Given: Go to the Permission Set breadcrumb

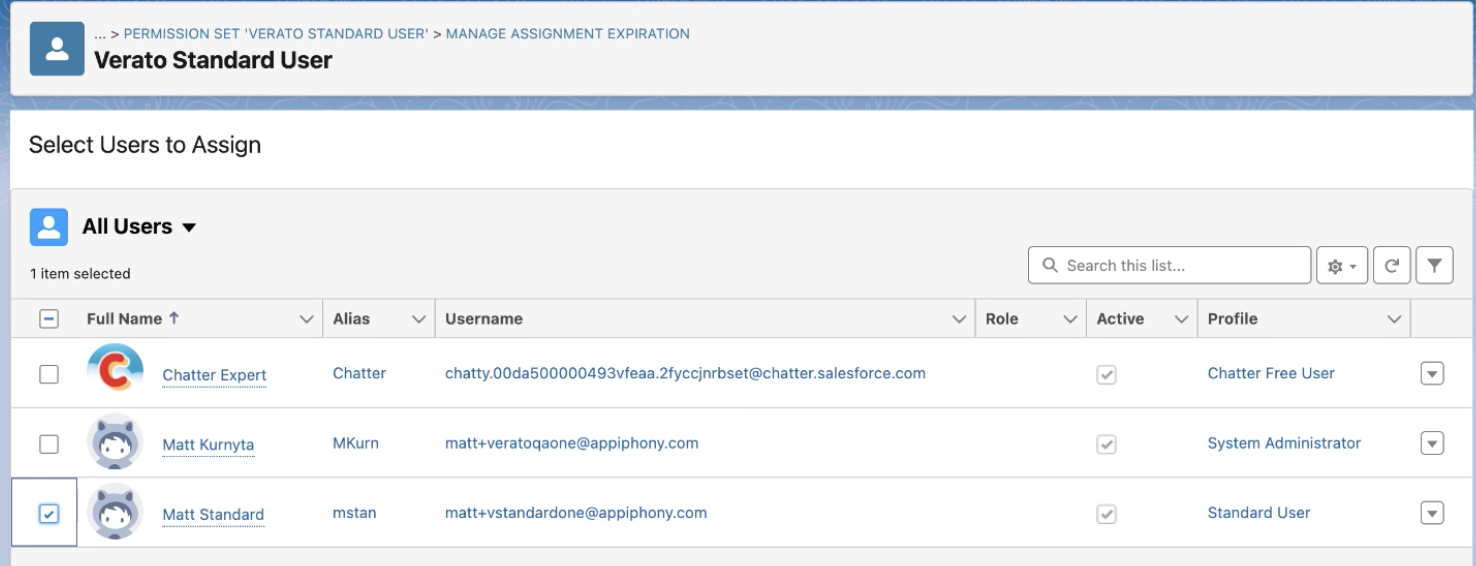Looking at the screenshot, I should [x=276, y=34].
